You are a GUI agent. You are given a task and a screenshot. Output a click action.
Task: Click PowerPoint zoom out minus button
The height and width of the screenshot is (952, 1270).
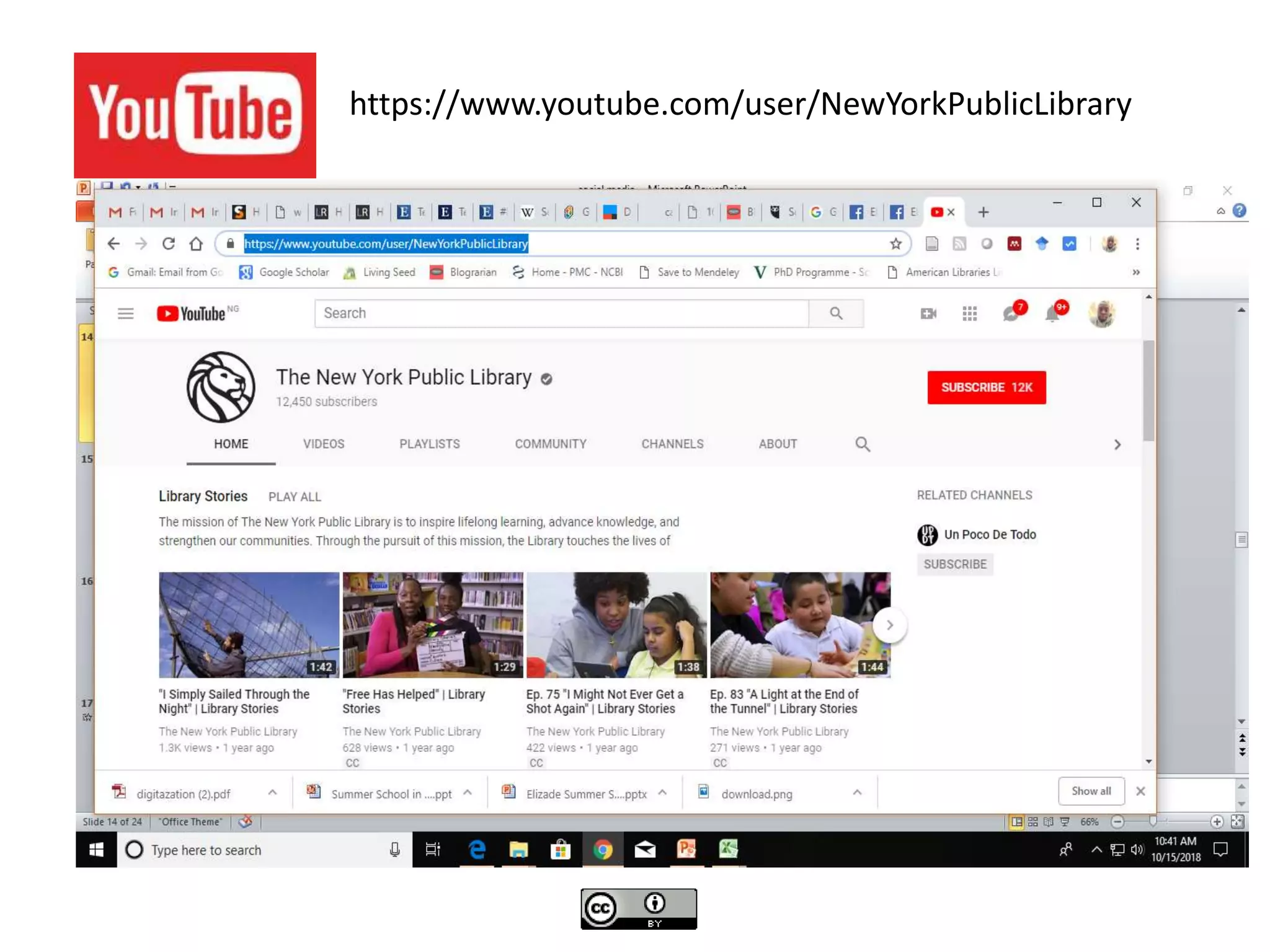1117,822
